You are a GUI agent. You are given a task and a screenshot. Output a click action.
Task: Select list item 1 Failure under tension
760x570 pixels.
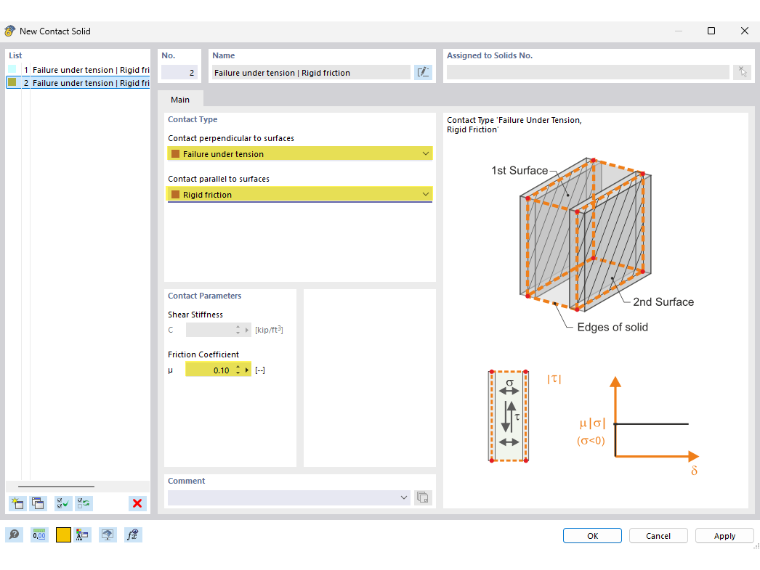(79, 70)
